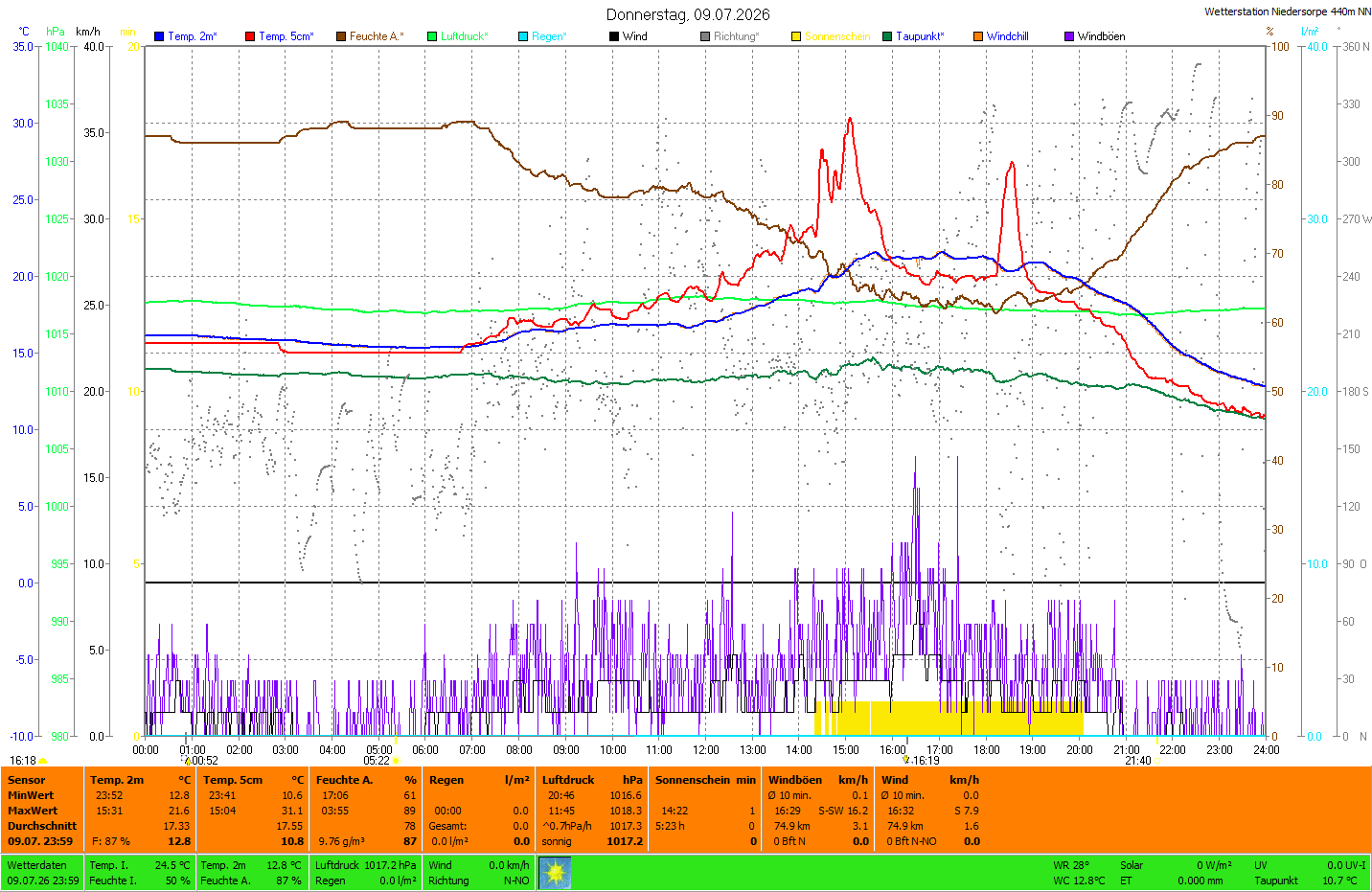1372x892 pixels.
Task: Click the Windchill legend label
Action: coord(1007,36)
